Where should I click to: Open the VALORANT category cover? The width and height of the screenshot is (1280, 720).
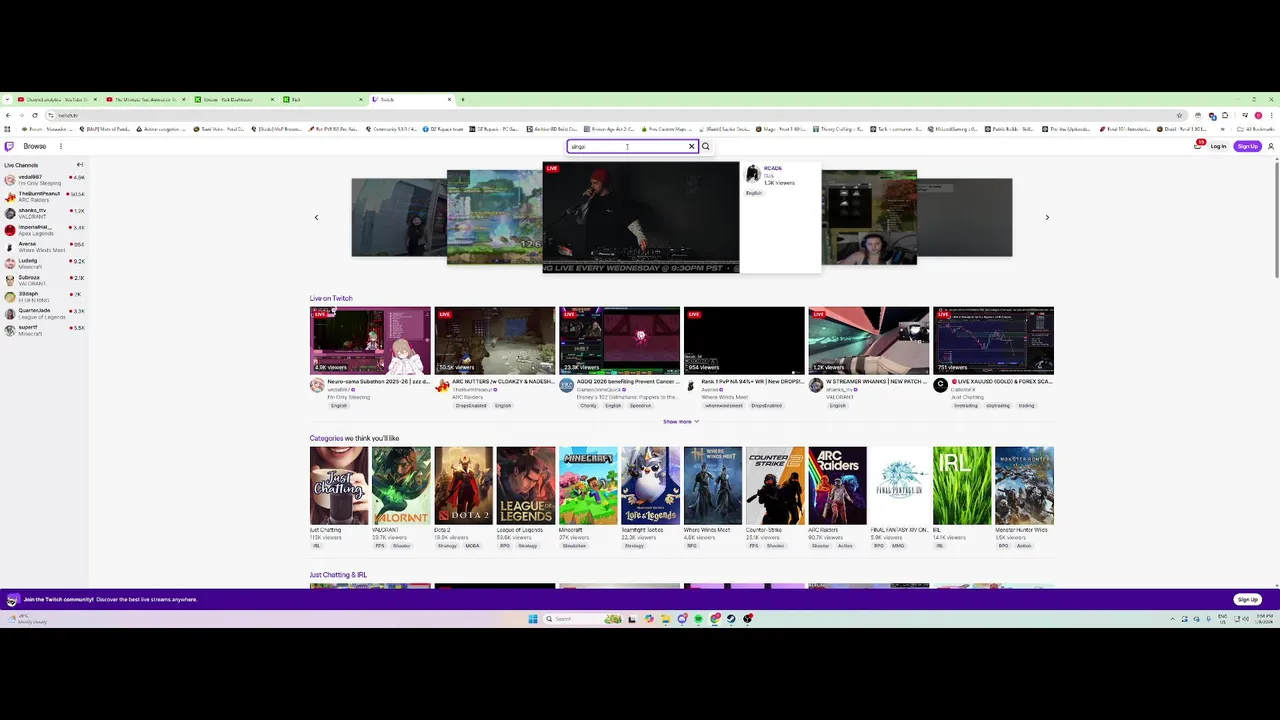pos(401,485)
